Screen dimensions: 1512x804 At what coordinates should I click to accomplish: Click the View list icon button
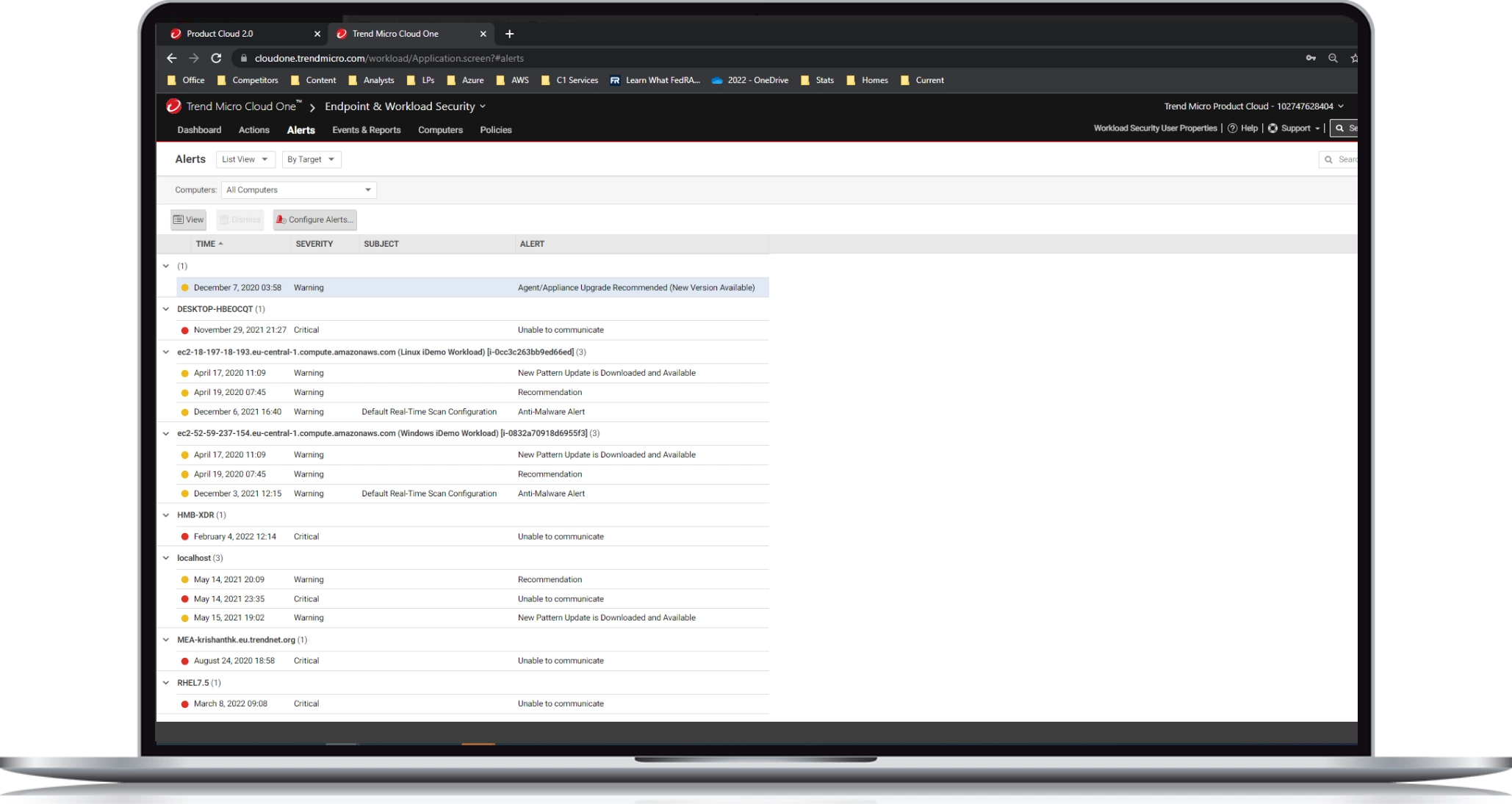[188, 220]
